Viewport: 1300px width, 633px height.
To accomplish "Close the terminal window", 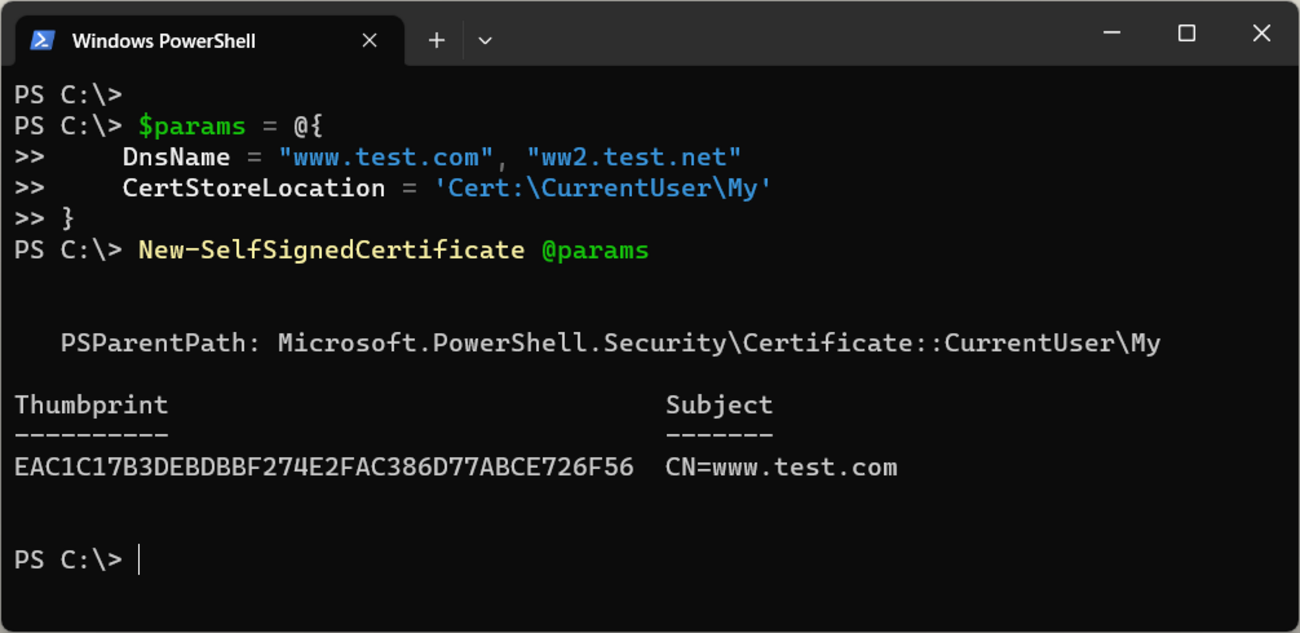I will pos(1261,33).
